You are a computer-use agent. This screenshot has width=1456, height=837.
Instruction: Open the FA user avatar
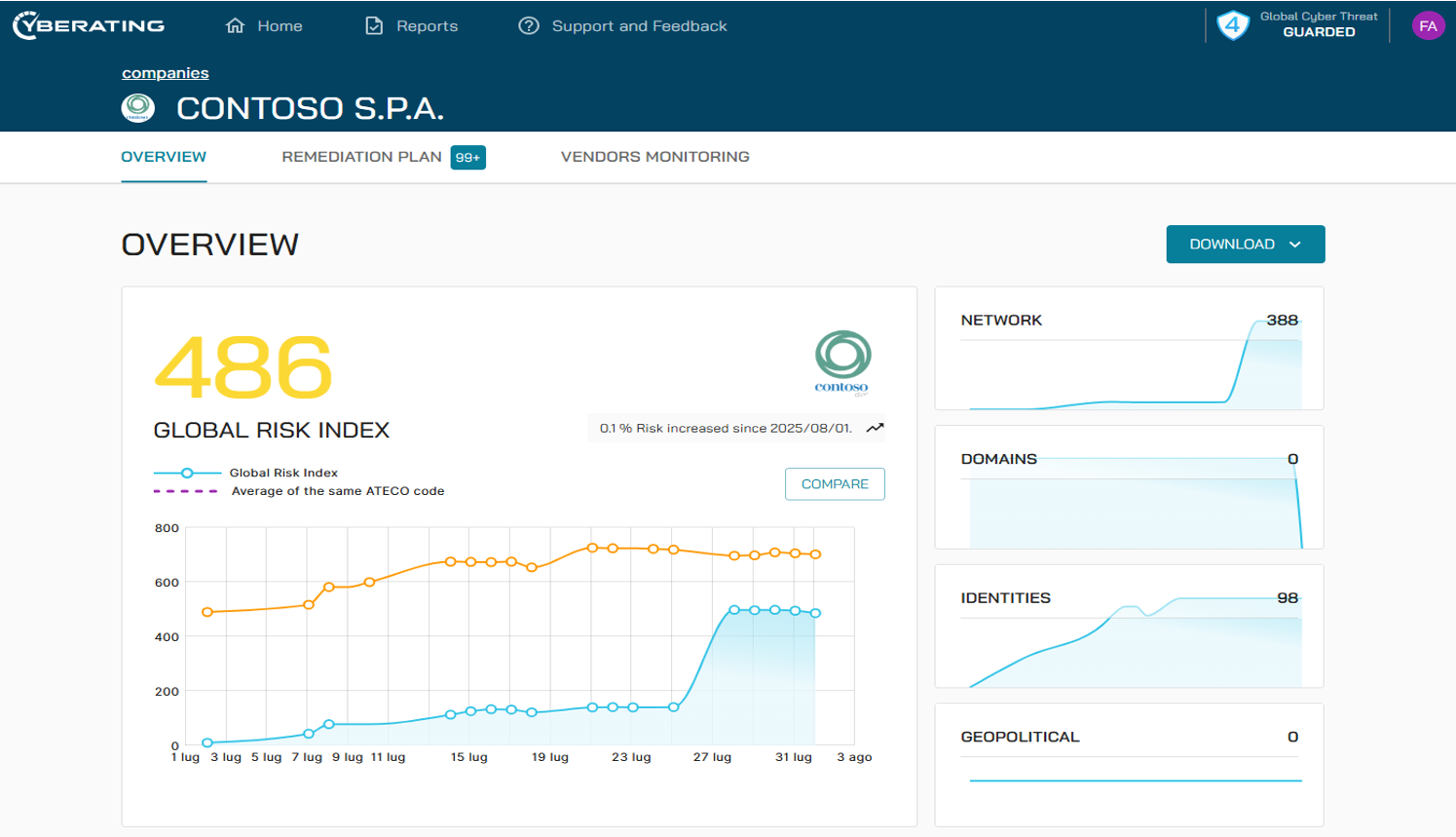pyautogui.click(x=1428, y=26)
